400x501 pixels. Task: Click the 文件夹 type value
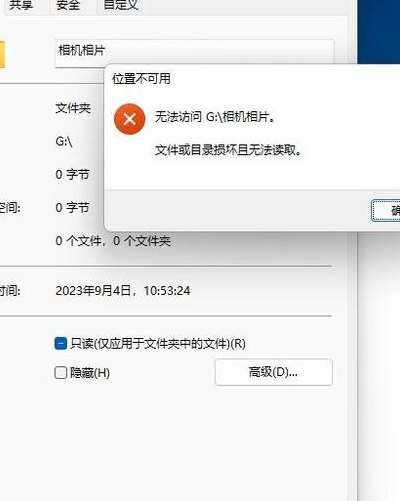tap(73, 108)
